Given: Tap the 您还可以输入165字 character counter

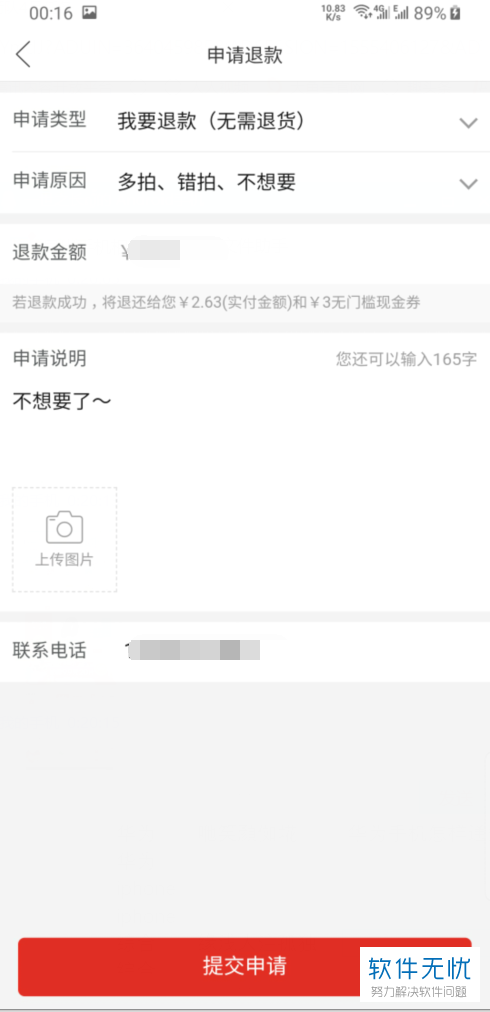Looking at the screenshot, I should (406, 359).
